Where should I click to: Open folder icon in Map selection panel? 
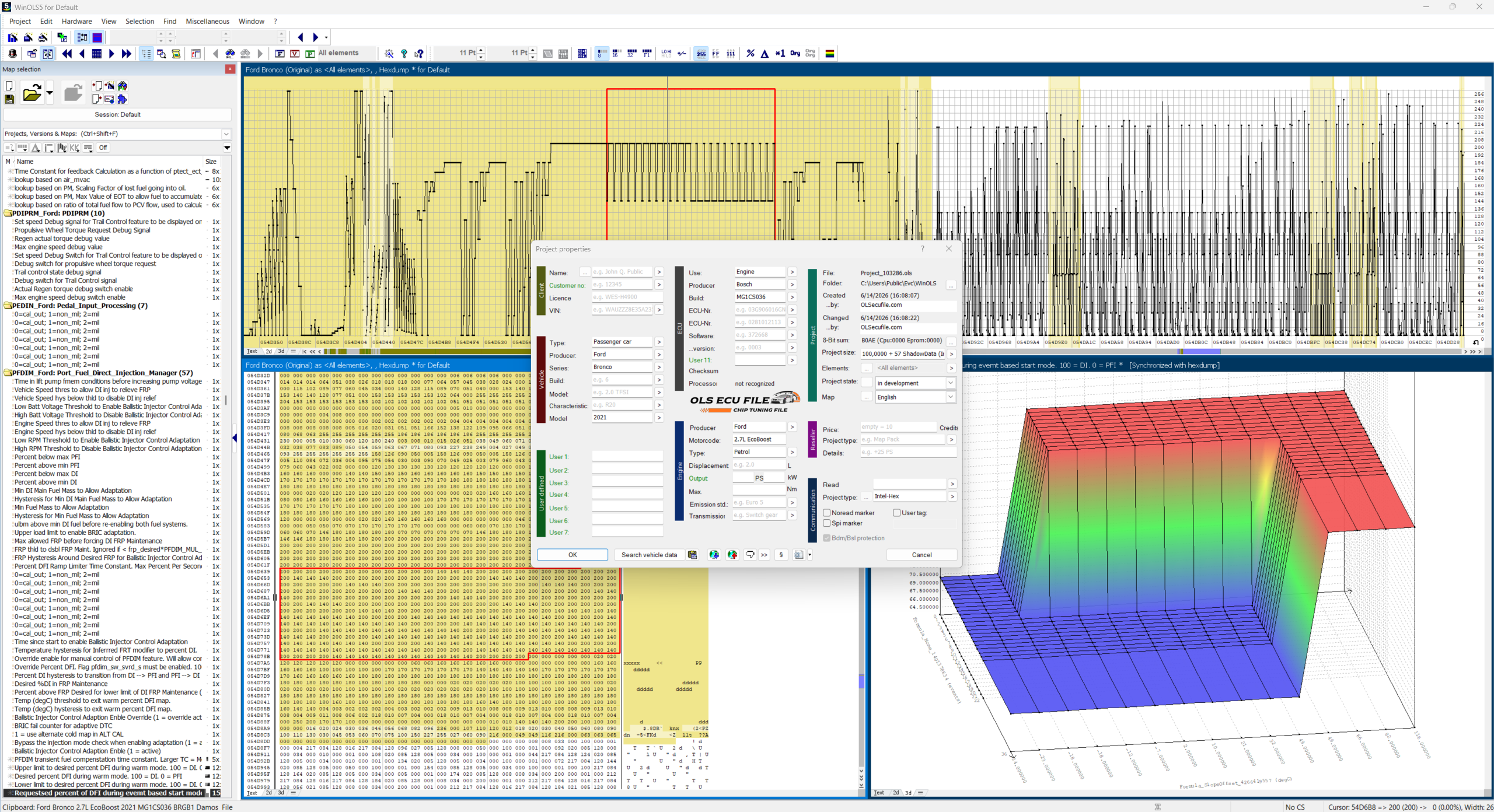click(32, 93)
